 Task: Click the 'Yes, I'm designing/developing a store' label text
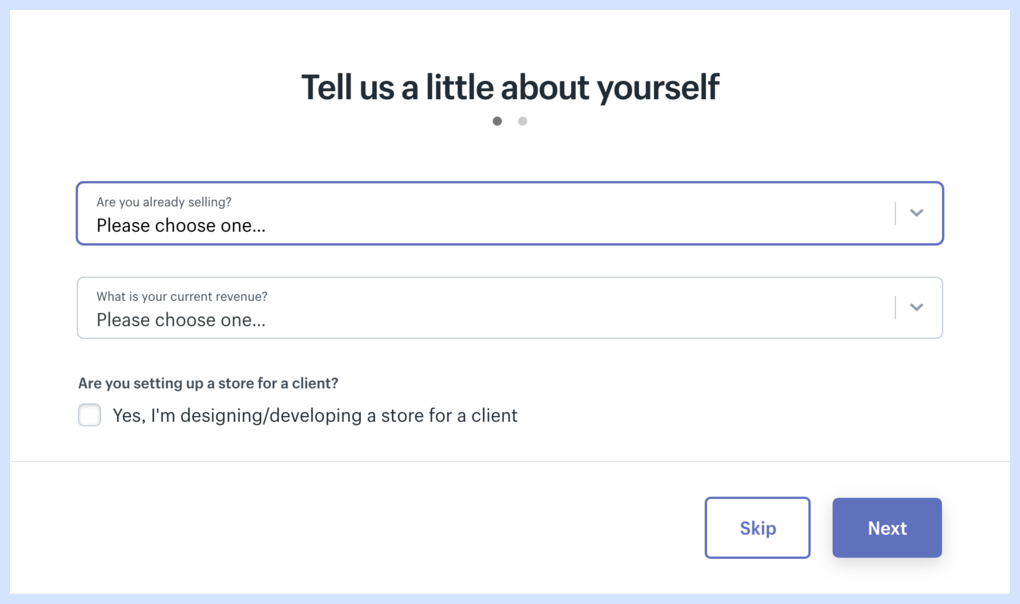(315, 415)
